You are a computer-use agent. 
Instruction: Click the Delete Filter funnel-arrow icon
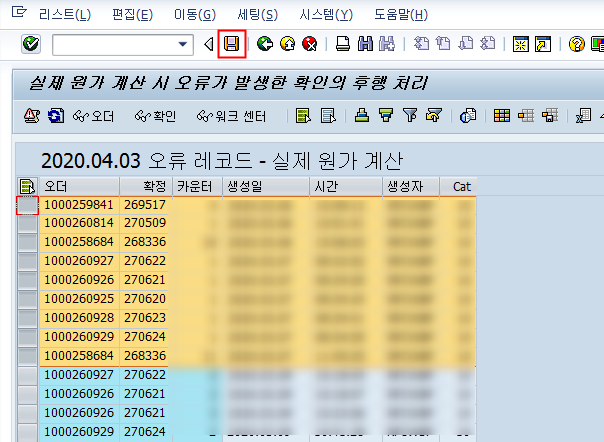[x=434, y=115]
